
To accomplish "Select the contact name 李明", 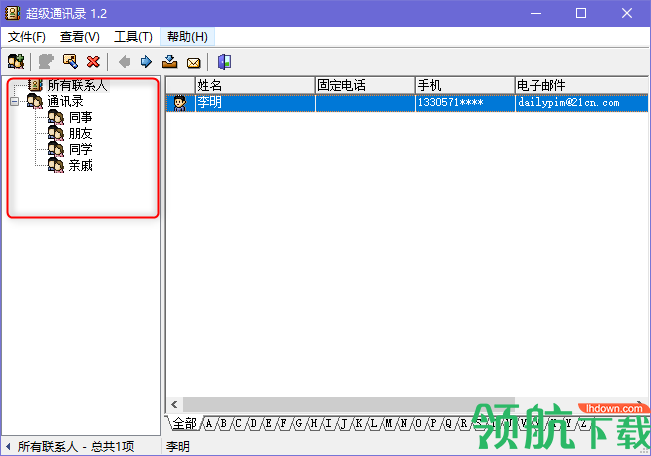I will point(209,103).
